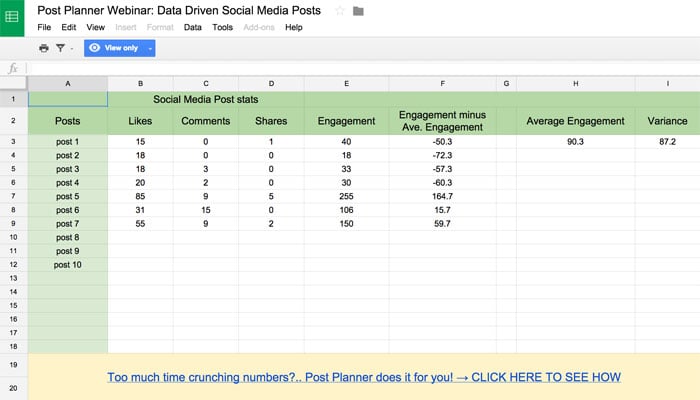This screenshot has height=400, width=700.
Task: Click the 106 engagement cell
Action: [x=346, y=210]
